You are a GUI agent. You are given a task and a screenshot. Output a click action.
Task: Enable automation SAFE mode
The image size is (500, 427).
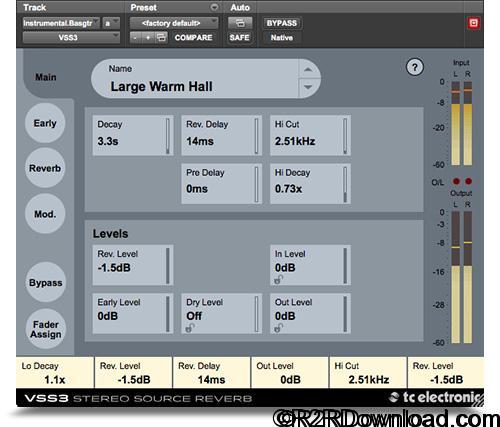239,37
